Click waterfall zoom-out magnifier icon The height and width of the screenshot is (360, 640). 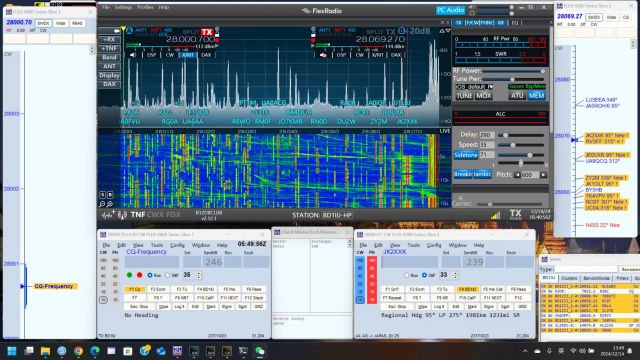102,204
